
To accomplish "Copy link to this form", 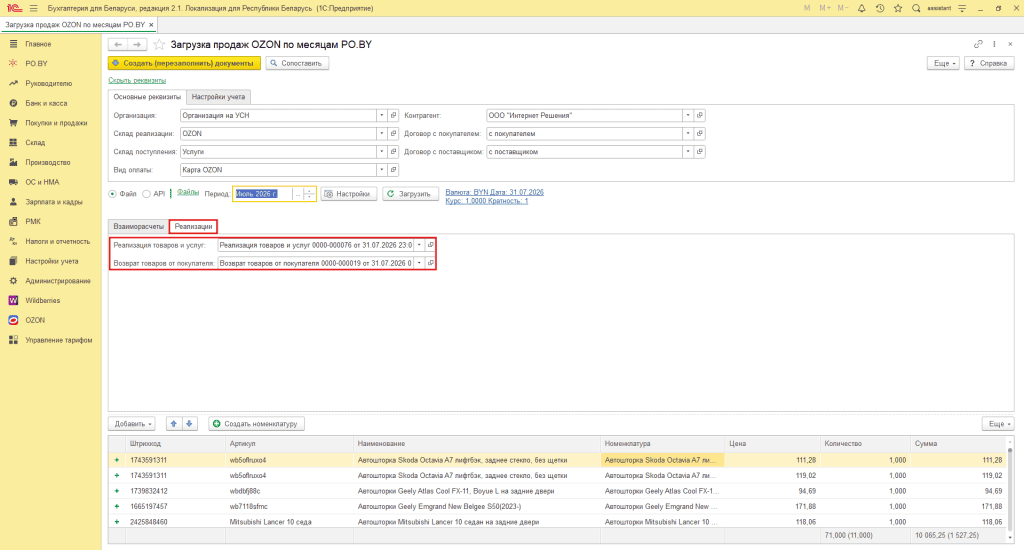I will pos(978,44).
